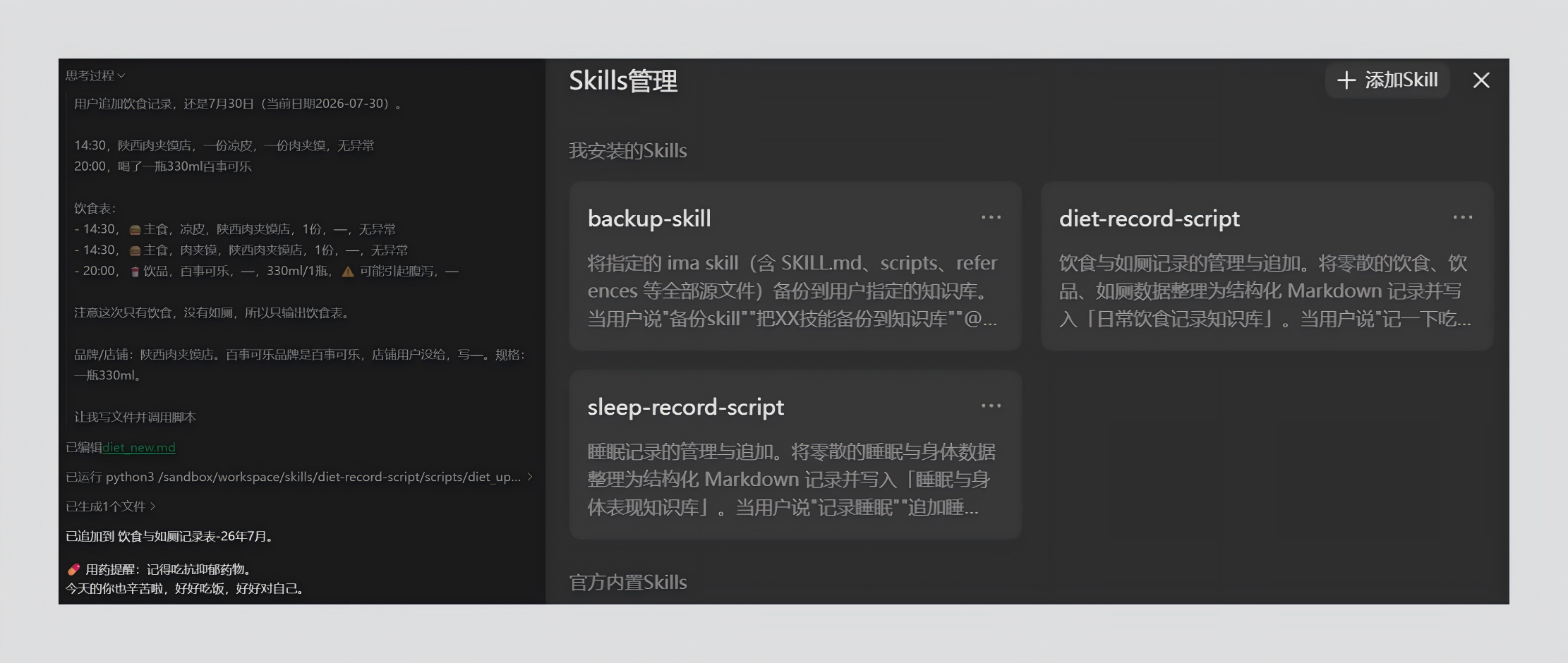Viewport: 1568px width, 663px height.
Task: Select the diet-record-script card title
Action: pos(1149,219)
